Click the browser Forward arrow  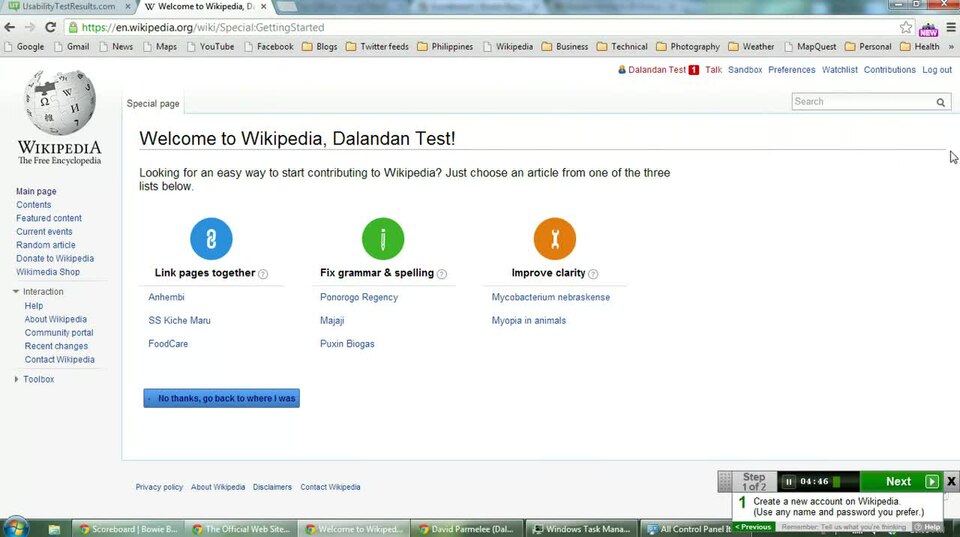29,27
